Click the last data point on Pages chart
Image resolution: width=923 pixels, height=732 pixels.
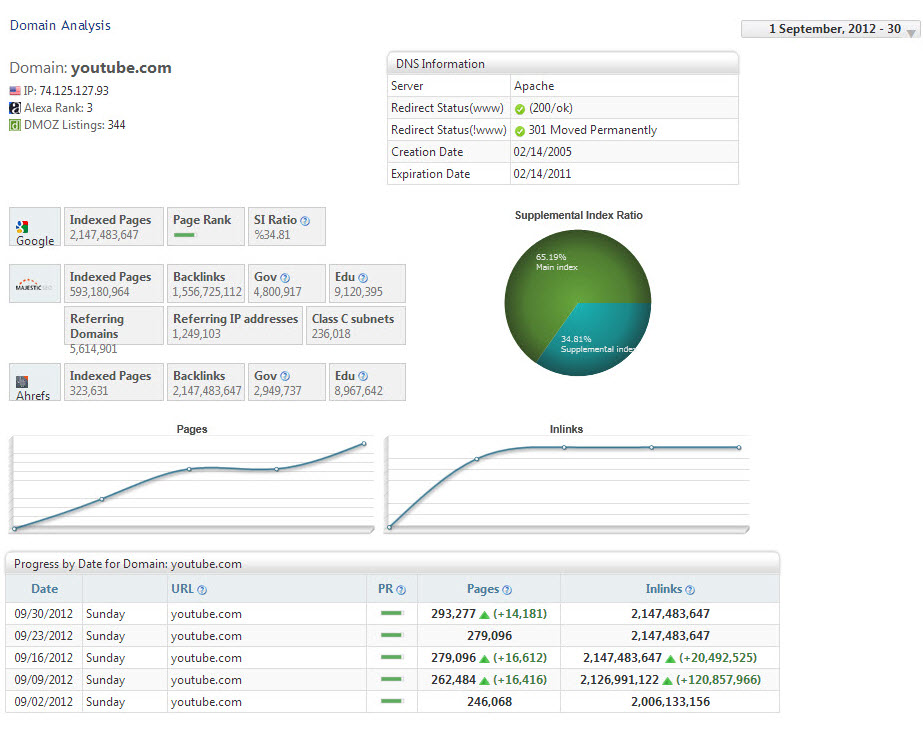tap(364, 443)
